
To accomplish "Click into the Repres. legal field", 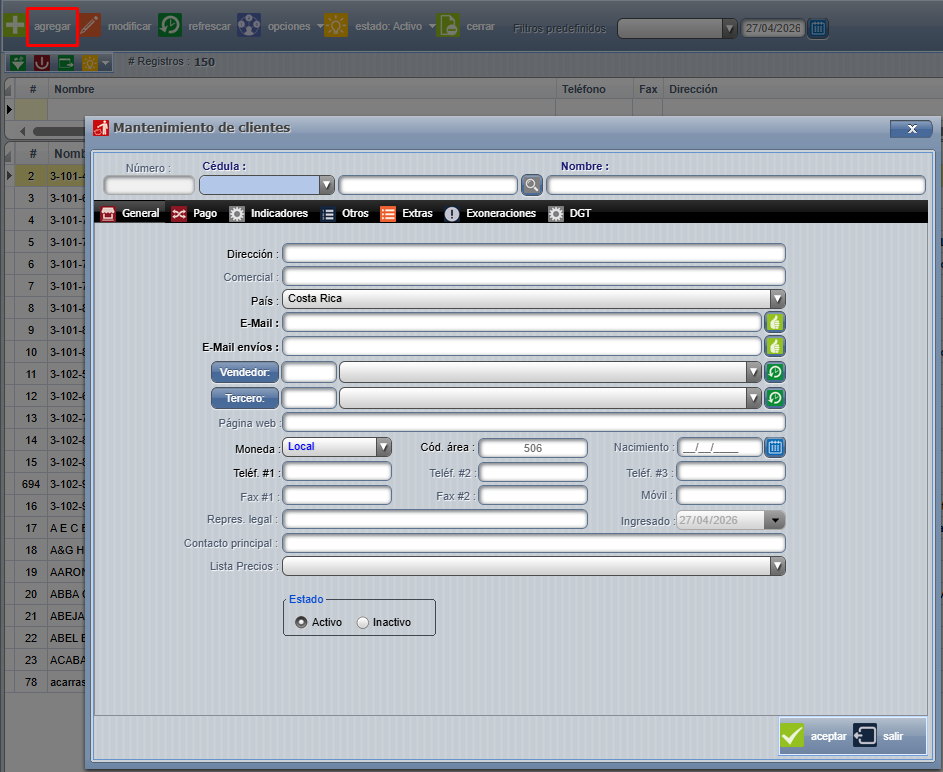I will 435,519.
